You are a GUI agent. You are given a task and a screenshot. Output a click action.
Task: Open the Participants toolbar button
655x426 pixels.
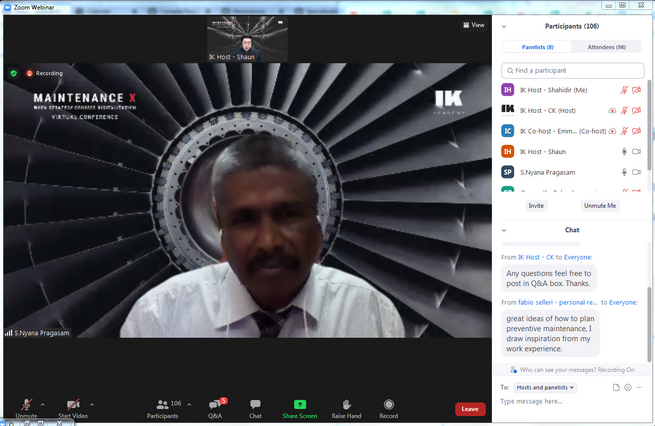[162, 409]
